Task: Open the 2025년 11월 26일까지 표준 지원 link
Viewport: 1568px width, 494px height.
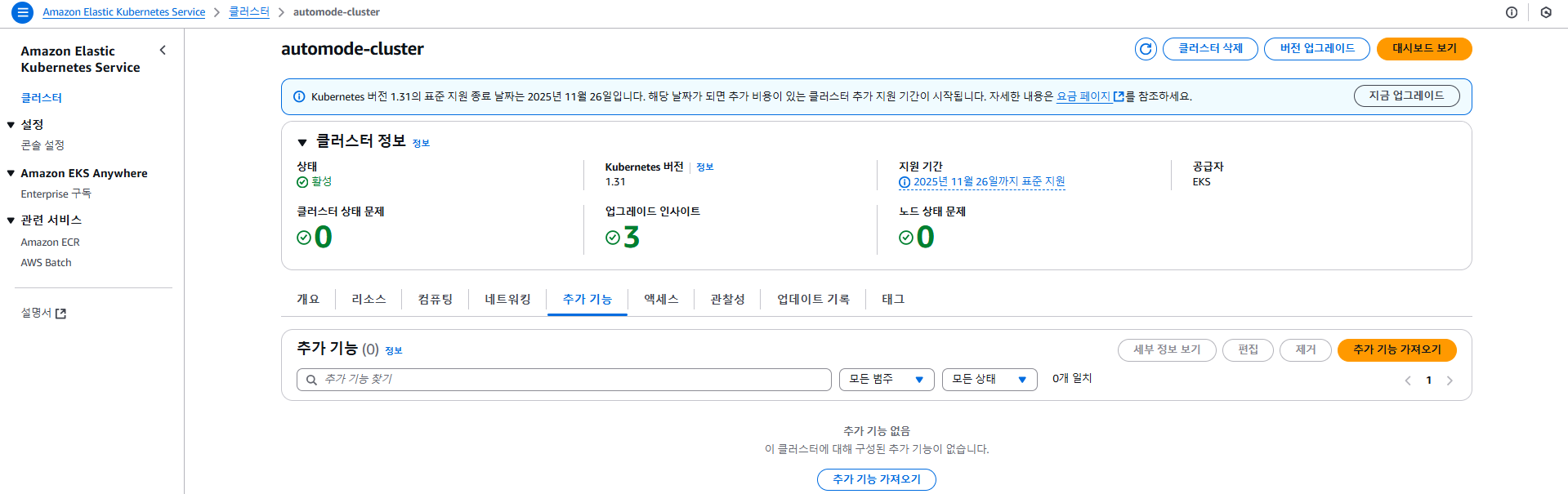Action: tap(989, 182)
